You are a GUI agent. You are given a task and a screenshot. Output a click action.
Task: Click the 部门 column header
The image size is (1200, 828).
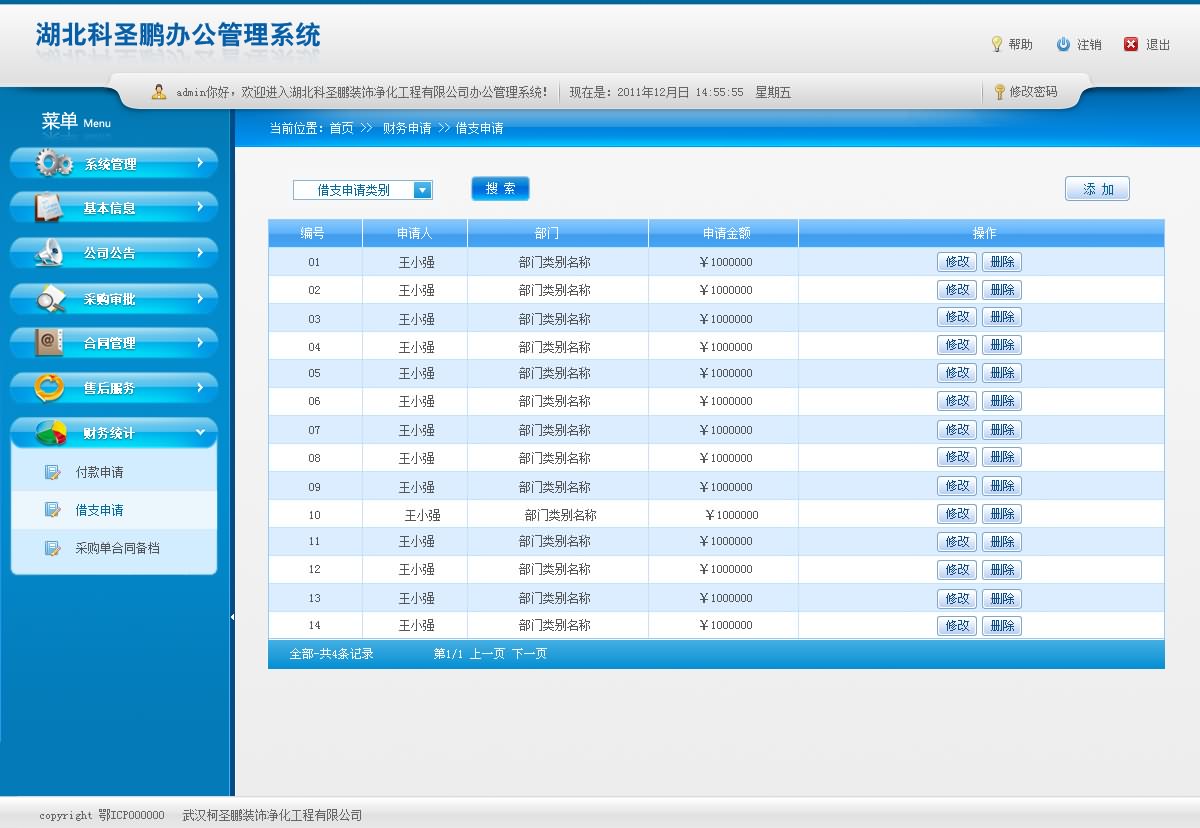point(558,233)
